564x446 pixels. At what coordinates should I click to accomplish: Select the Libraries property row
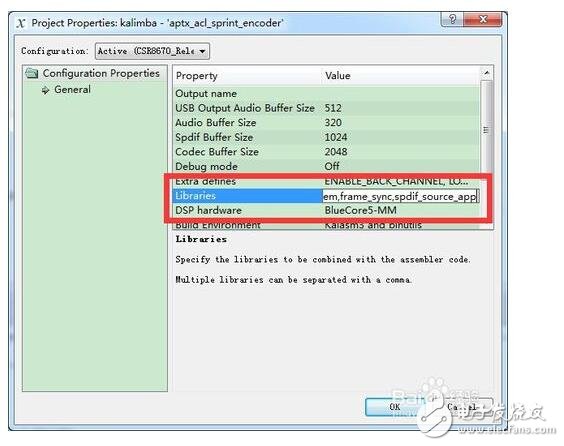click(x=326, y=196)
